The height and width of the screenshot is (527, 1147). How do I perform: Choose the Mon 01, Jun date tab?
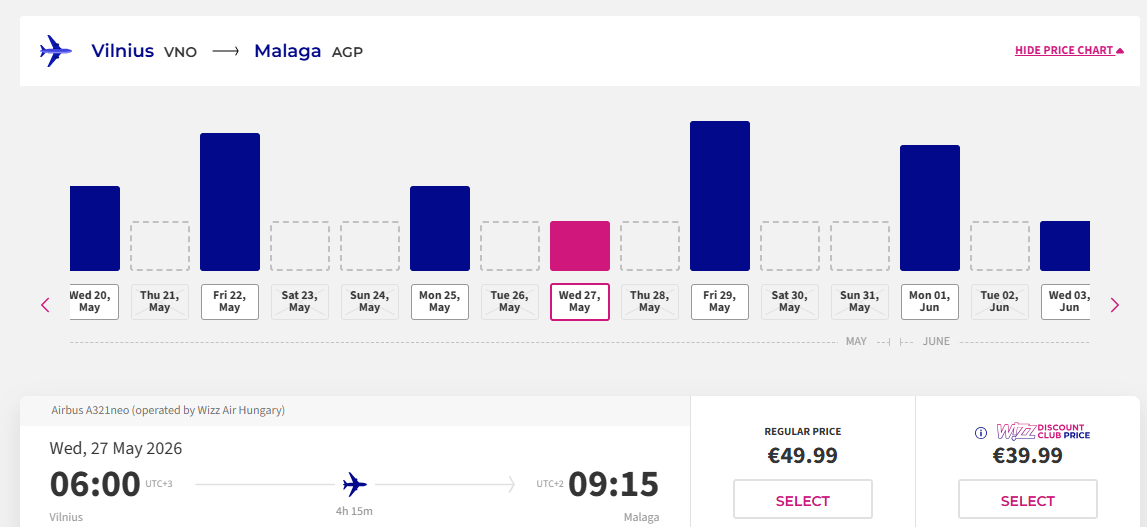(x=930, y=302)
